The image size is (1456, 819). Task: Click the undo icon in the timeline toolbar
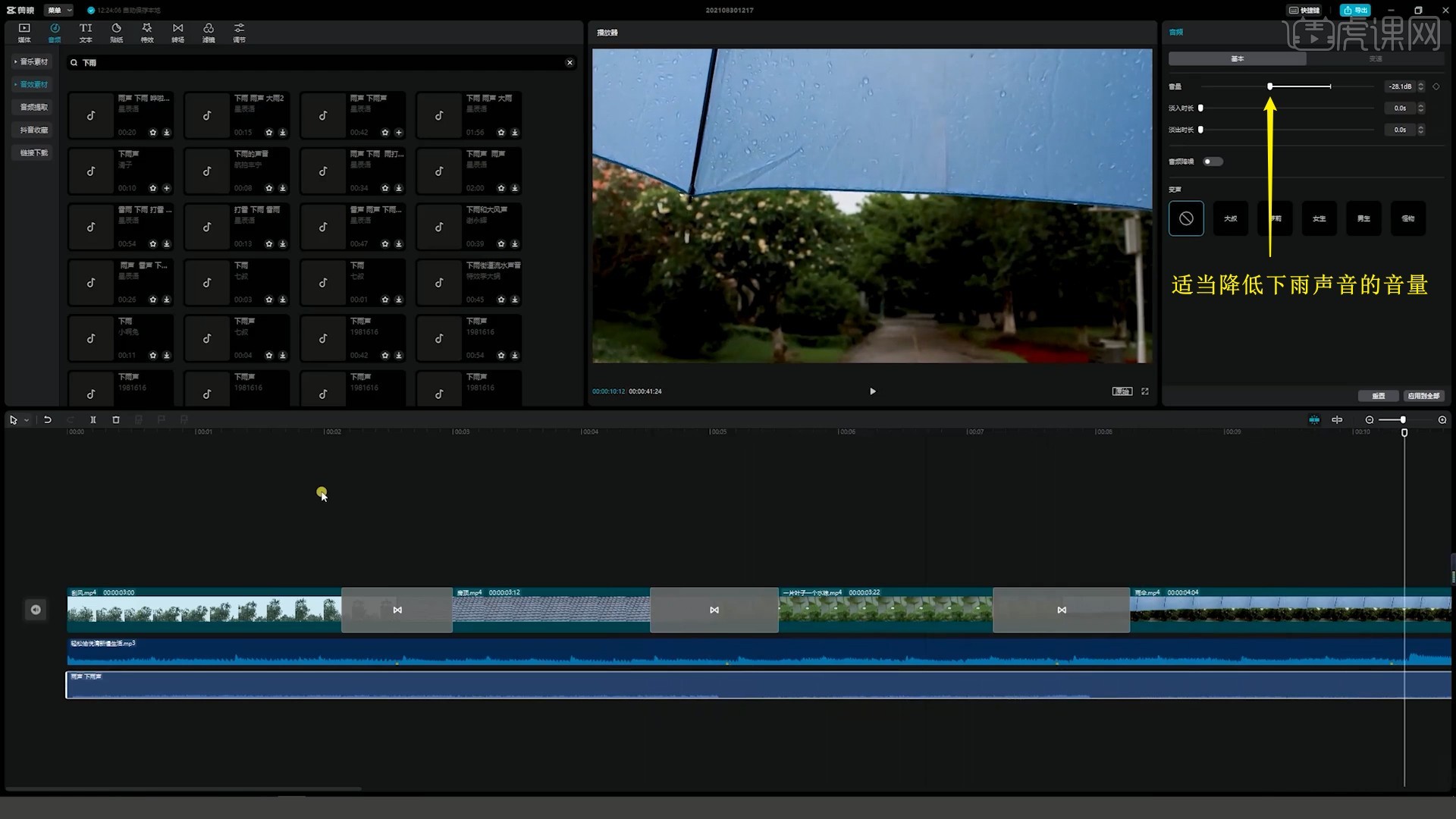(x=47, y=419)
